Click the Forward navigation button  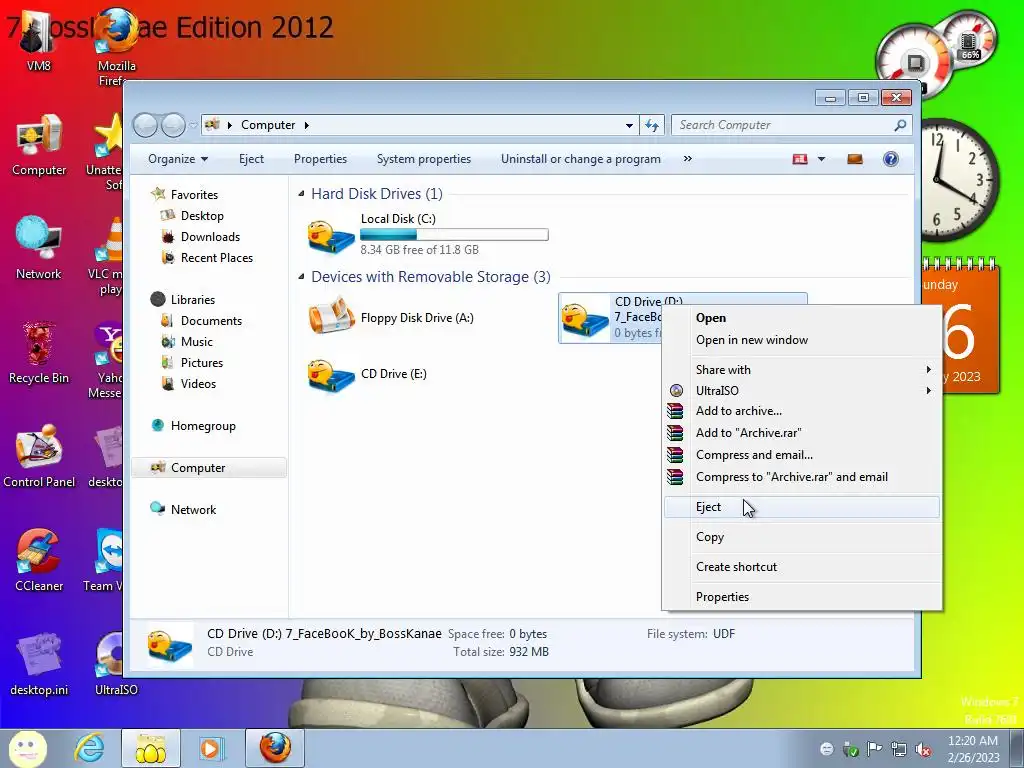(x=173, y=125)
